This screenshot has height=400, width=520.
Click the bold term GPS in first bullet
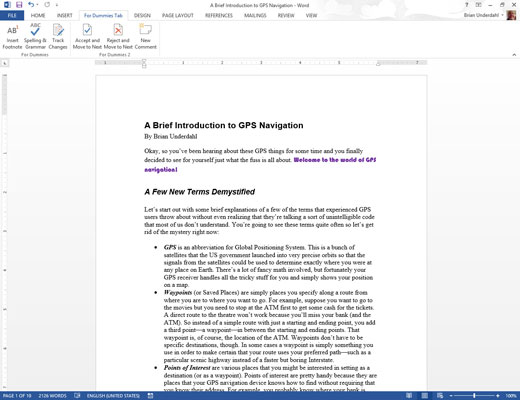coord(170,247)
